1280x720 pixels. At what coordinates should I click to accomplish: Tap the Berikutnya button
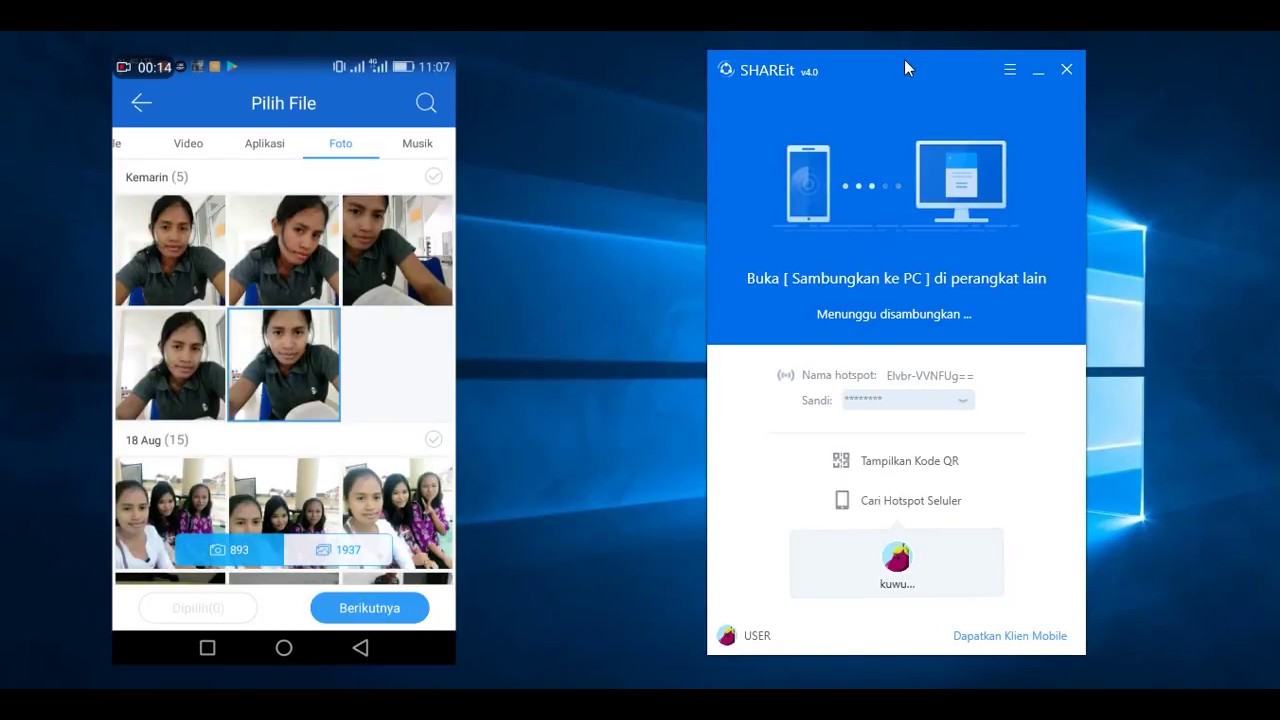pos(370,608)
